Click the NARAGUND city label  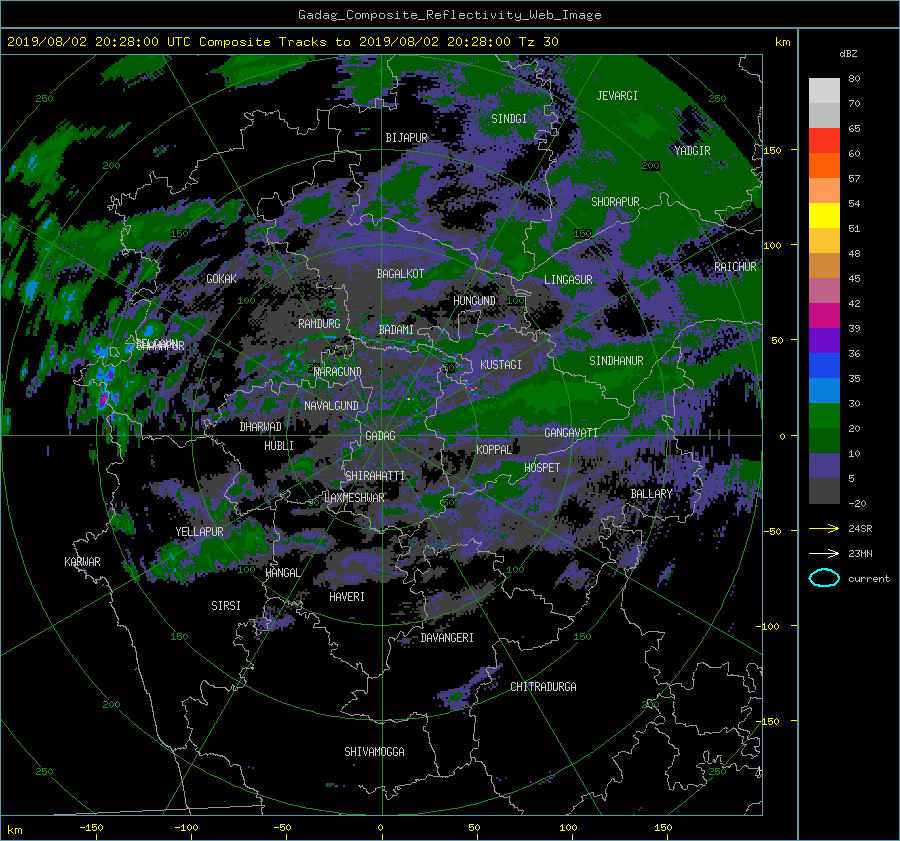pos(338,371)
